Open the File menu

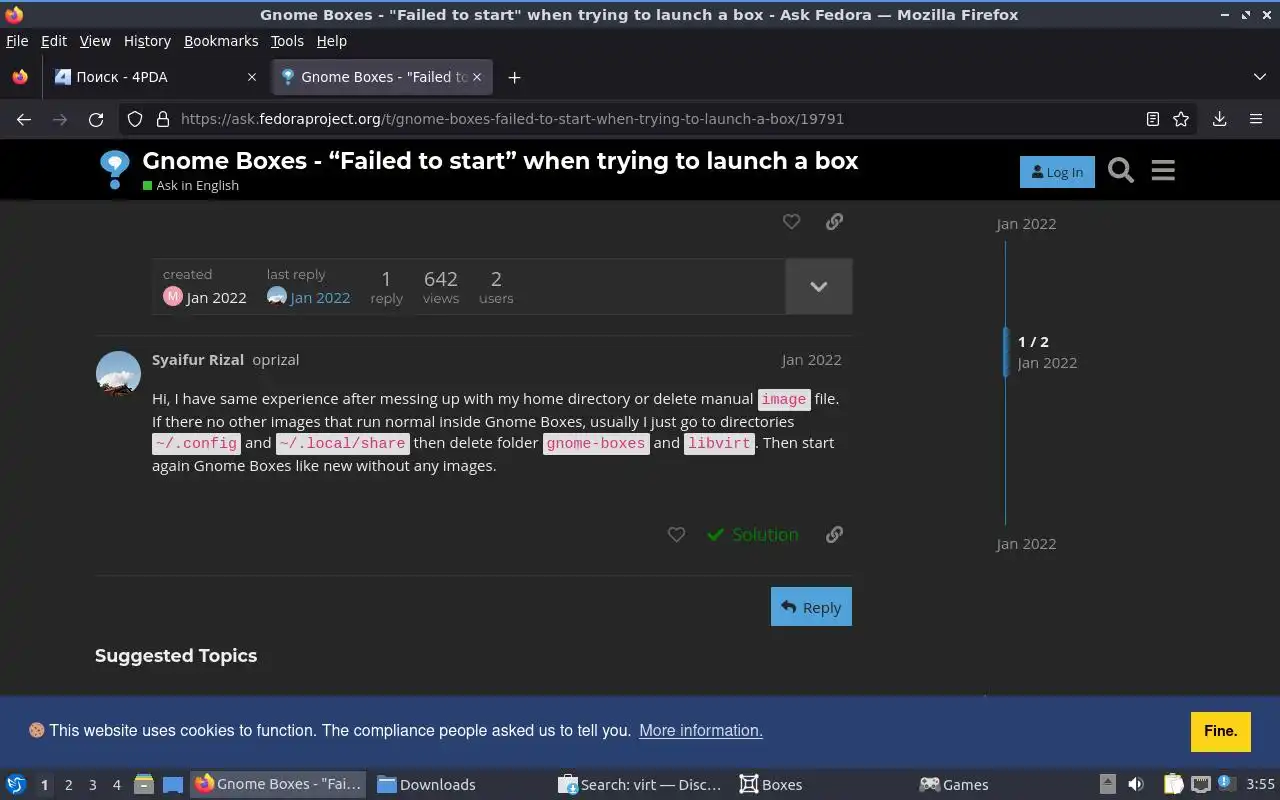point(17,41)
